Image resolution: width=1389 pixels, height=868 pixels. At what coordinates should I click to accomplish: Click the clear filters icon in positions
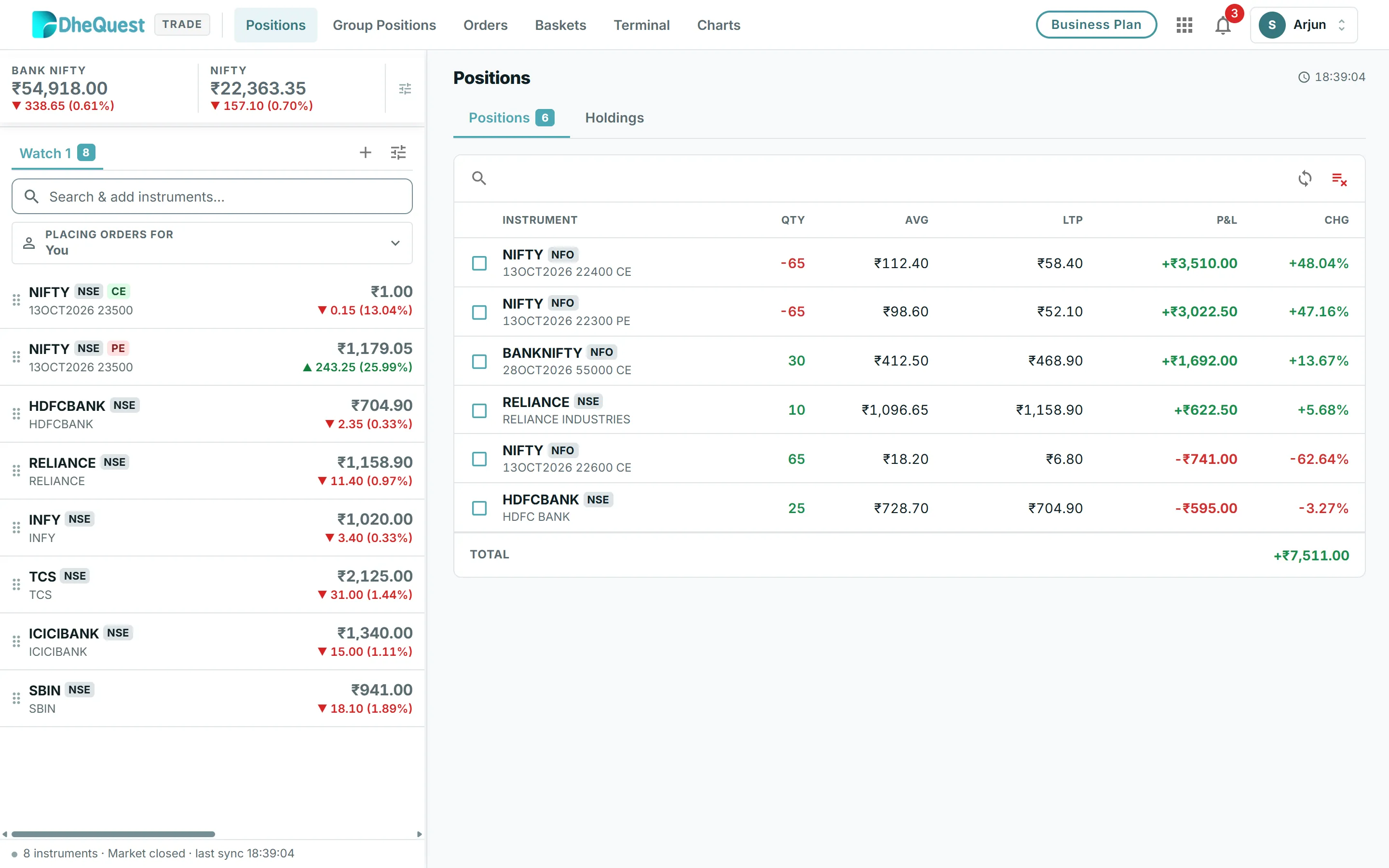click(x=1339, y=179)
